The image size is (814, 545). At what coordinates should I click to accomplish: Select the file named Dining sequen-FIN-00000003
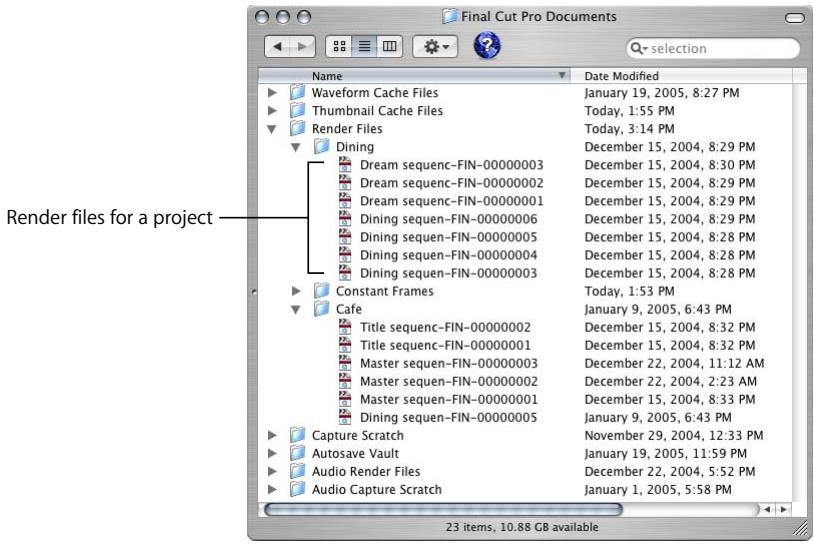coord(449,274)
